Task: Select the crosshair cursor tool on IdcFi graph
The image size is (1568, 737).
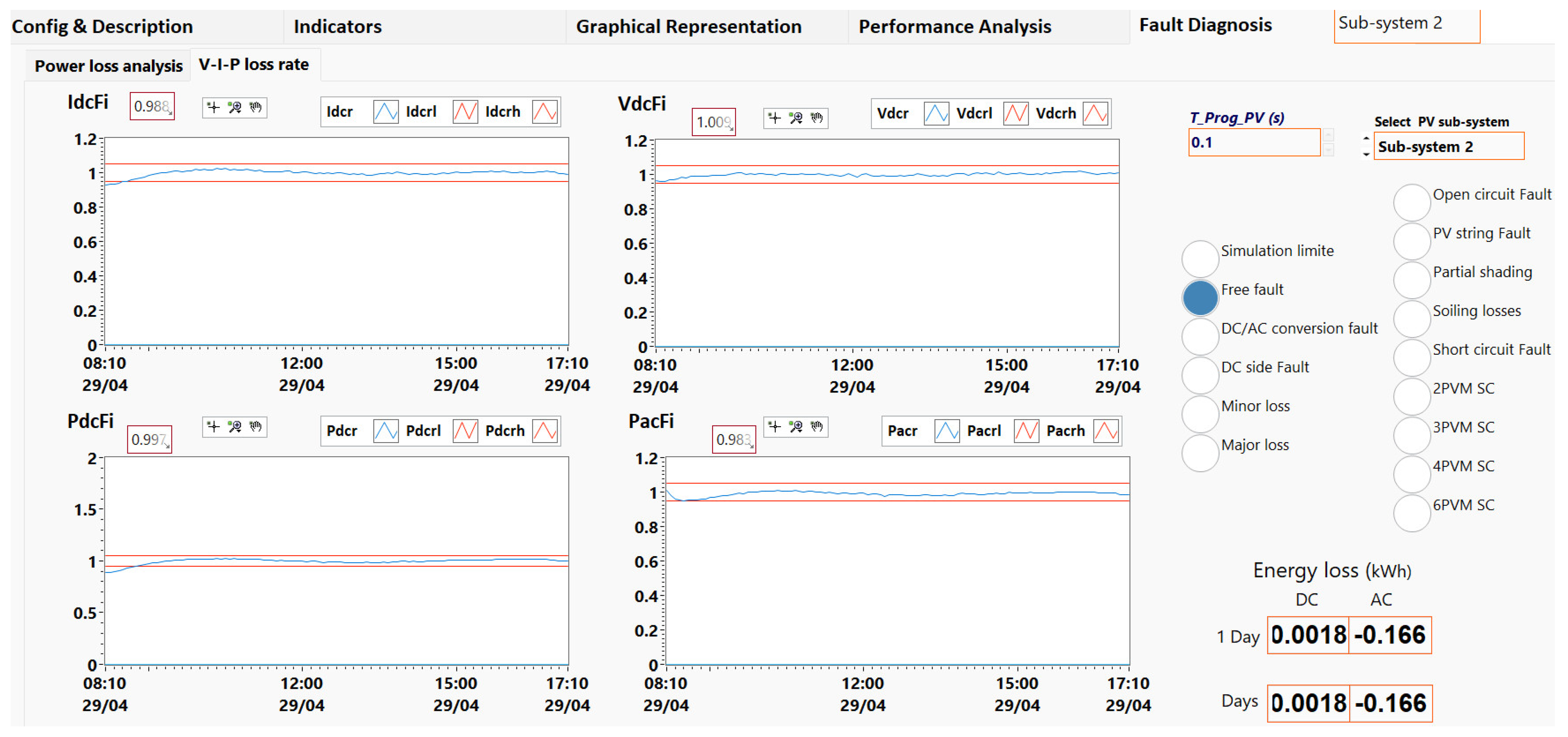Action: tap(213, 108)
